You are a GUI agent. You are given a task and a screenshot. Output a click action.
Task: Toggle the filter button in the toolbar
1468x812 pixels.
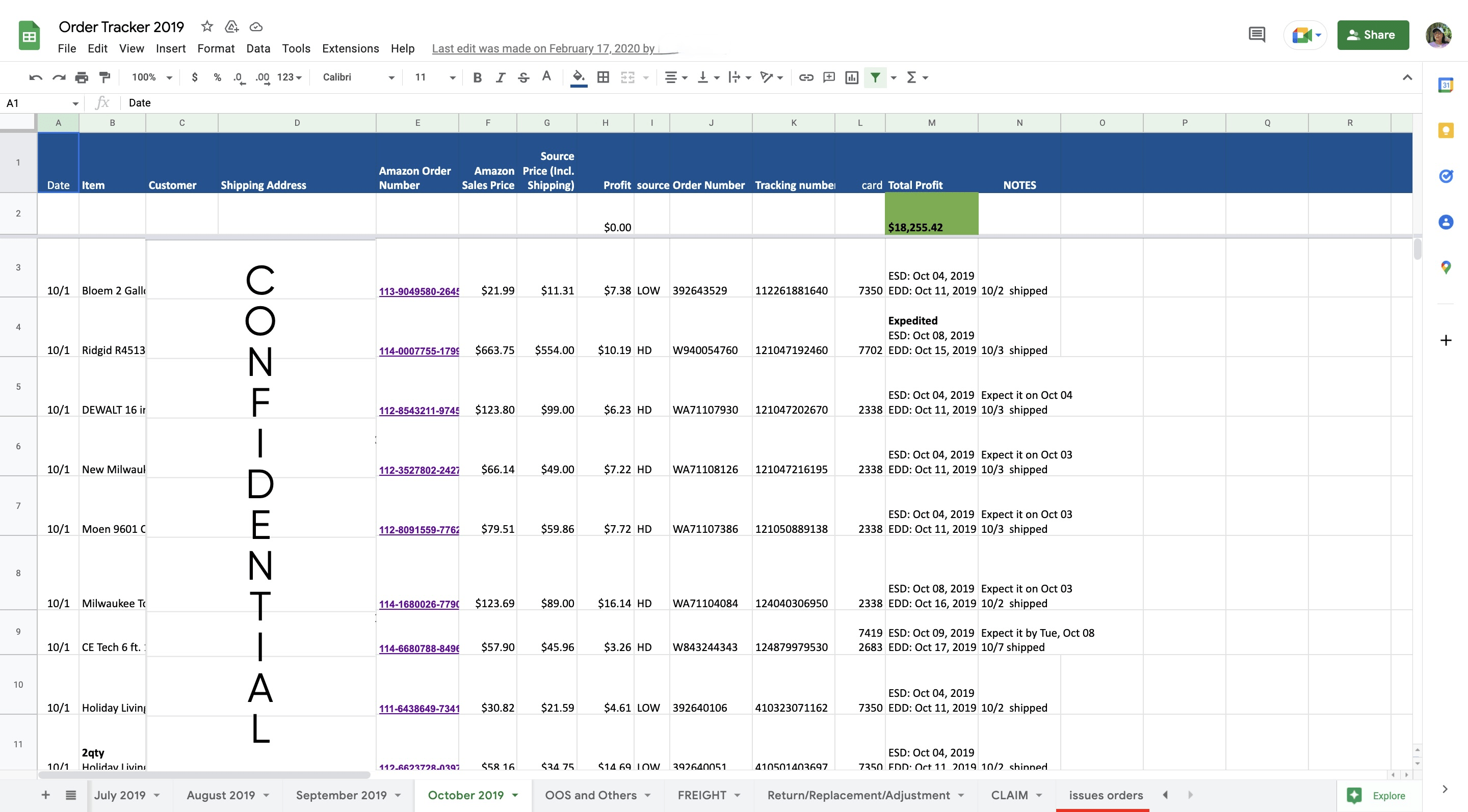875,77
